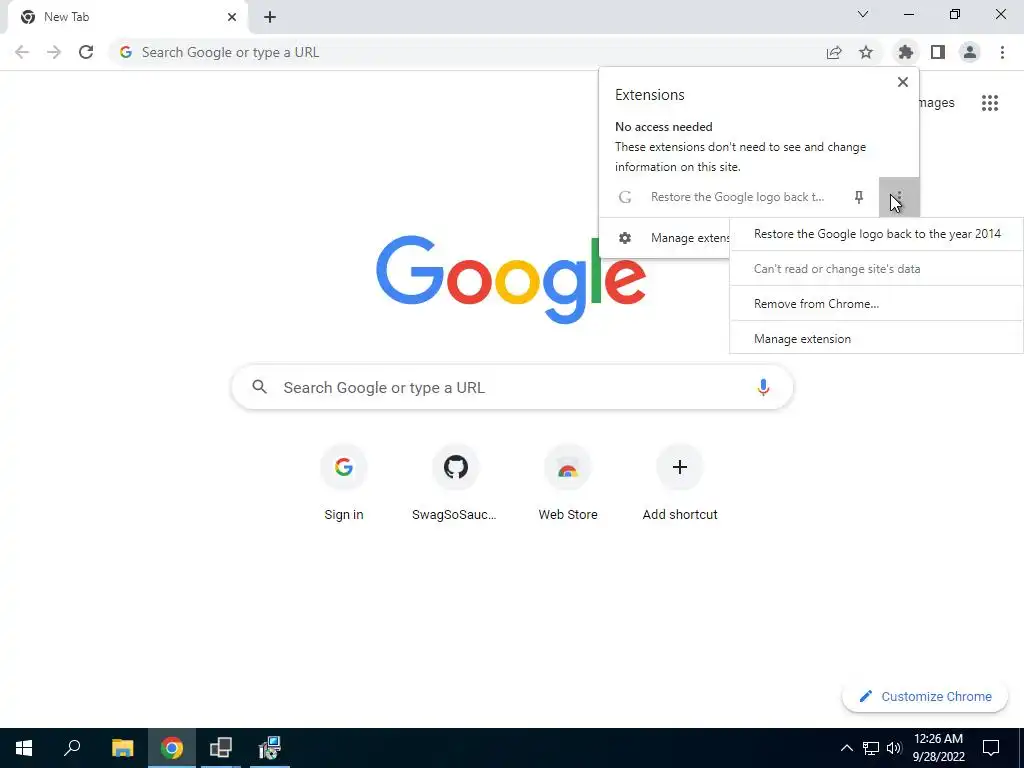This screenshot has height=768, width=1024.
Task: Open File Explorer from the taskbar
Action: click(122, 748)
